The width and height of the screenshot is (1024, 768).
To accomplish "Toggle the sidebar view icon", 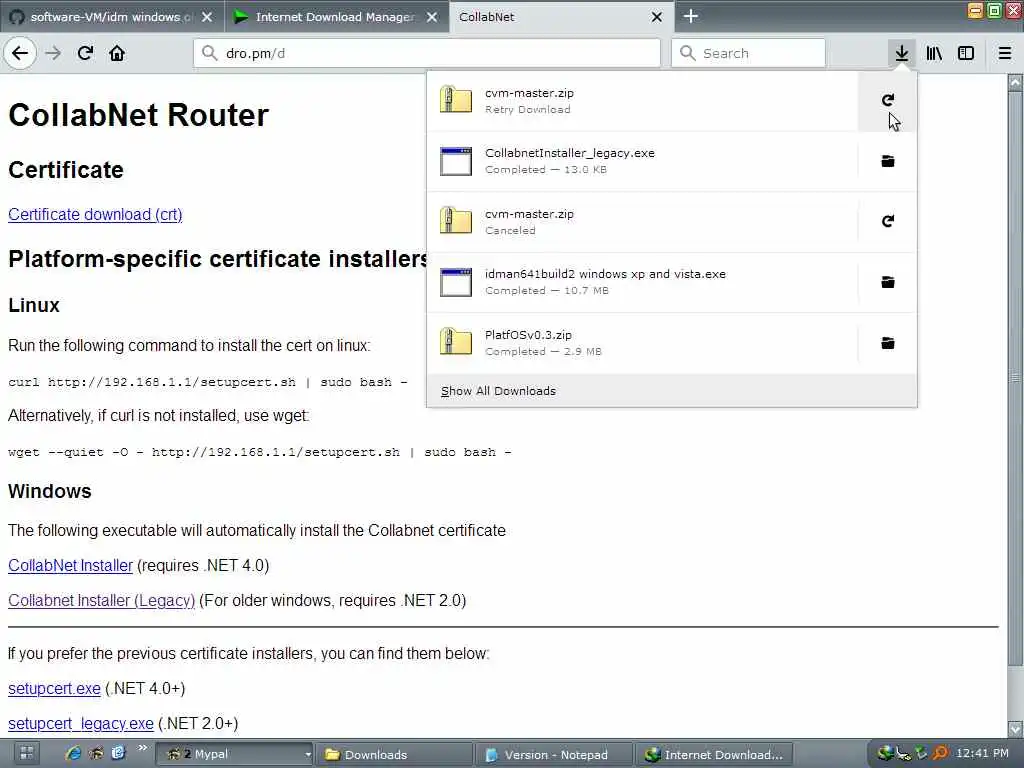I will point(966,53).
